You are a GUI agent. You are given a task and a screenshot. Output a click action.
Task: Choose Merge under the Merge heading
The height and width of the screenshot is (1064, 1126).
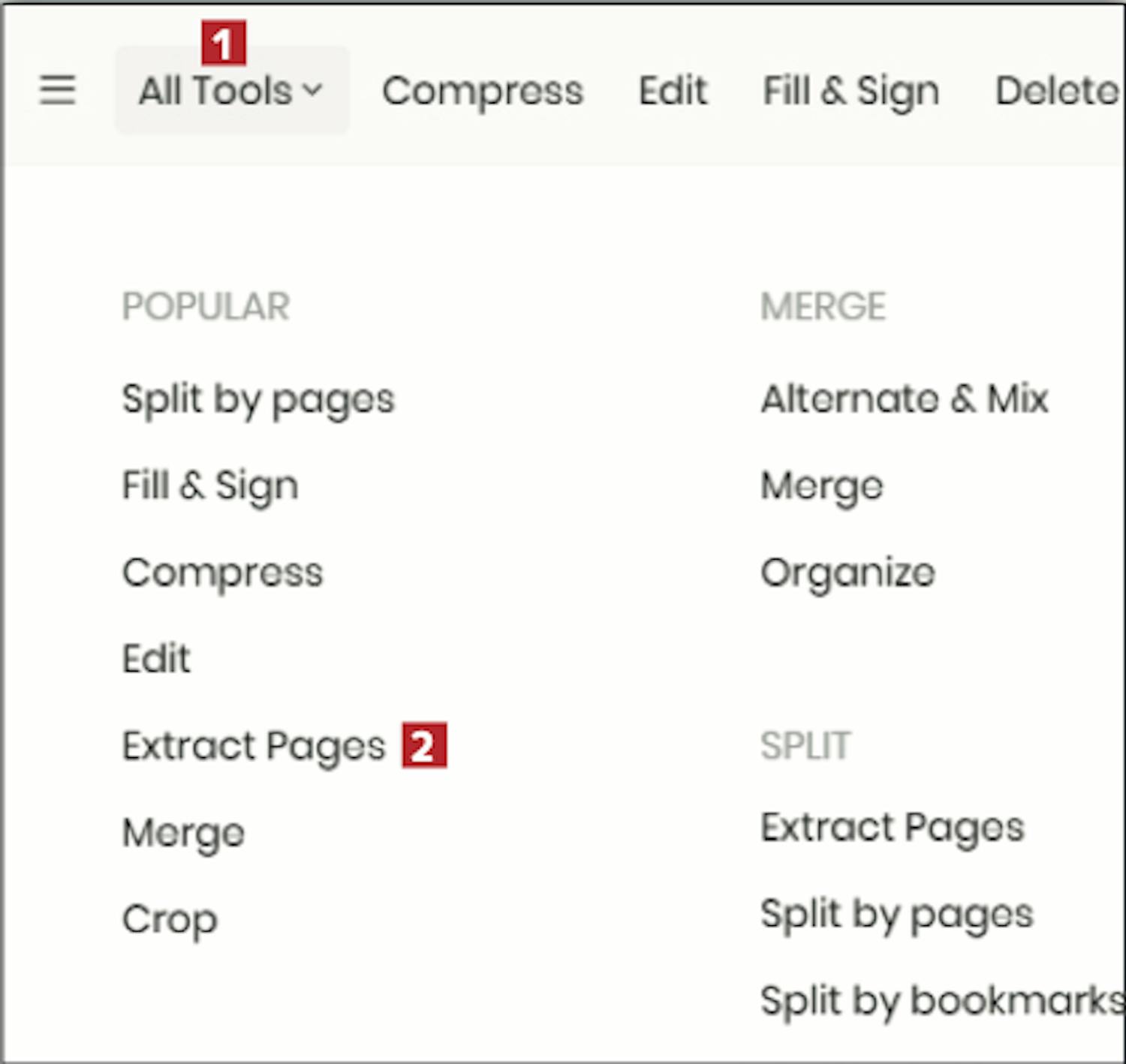(822, 485)
